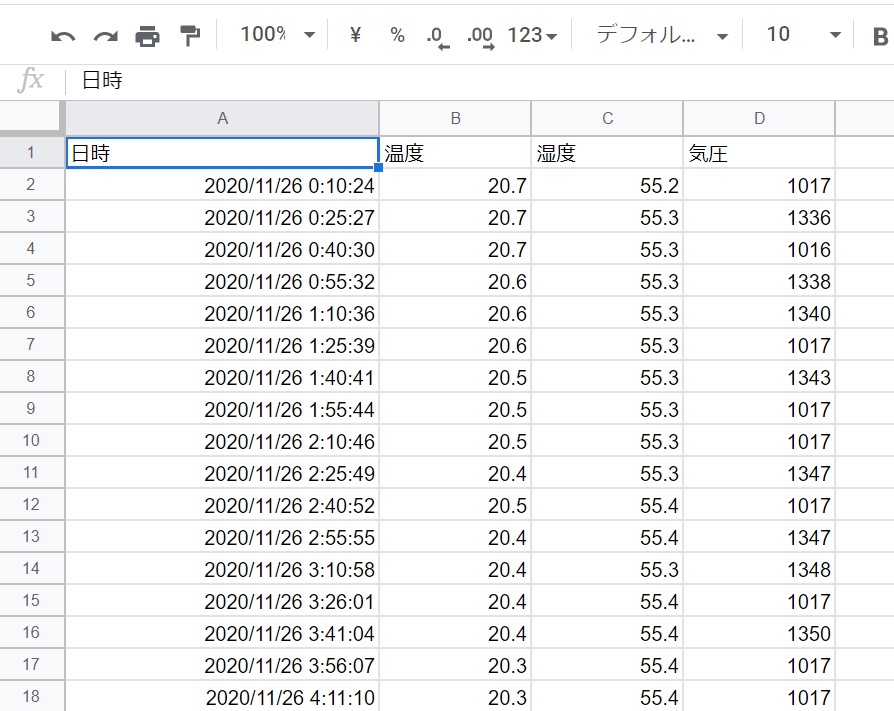This screenshot has width=894, height=711.
Task: Click cell A1 containing 日時
Action: coord(222,153)
